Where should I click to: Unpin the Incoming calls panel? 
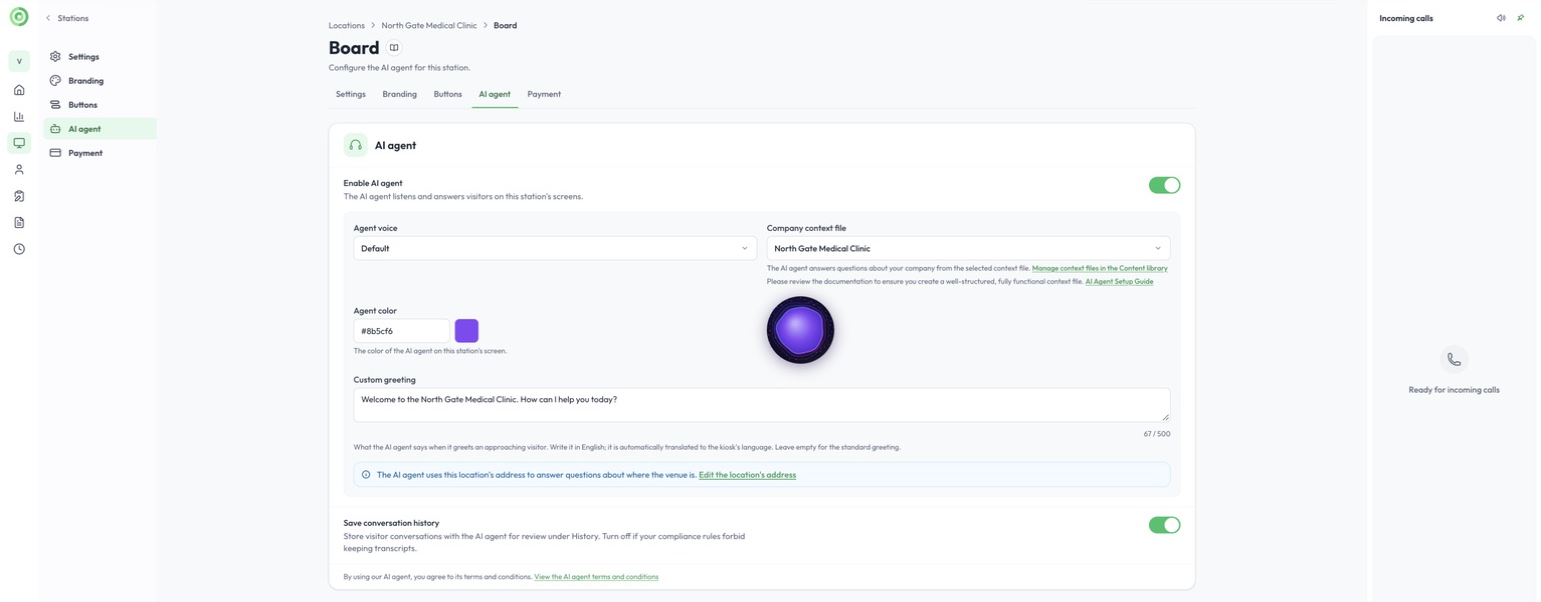click(1520, 18)
